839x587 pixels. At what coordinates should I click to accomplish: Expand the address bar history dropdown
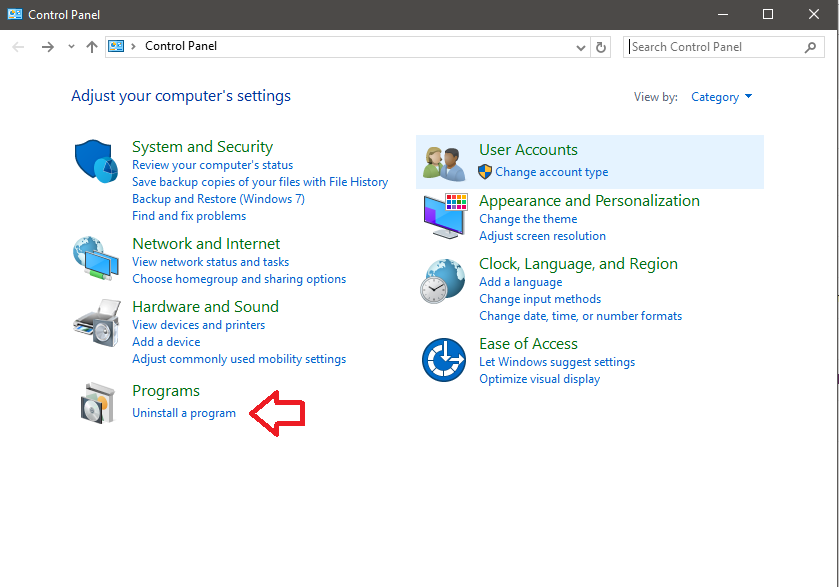click(581, 48)
